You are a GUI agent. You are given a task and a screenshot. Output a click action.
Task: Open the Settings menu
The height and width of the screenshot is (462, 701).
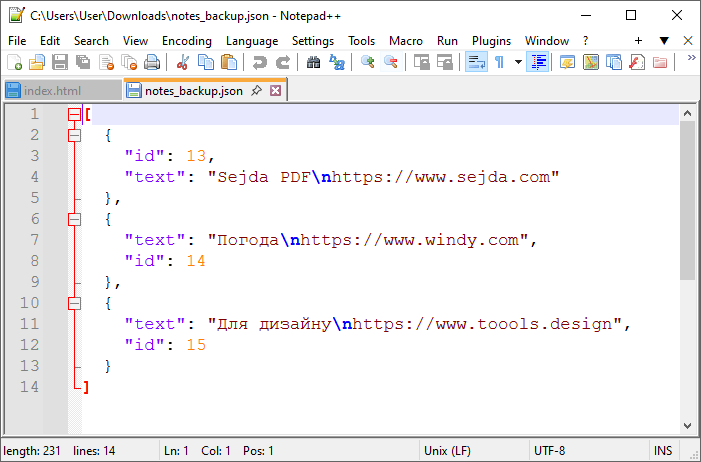point(312,41)
